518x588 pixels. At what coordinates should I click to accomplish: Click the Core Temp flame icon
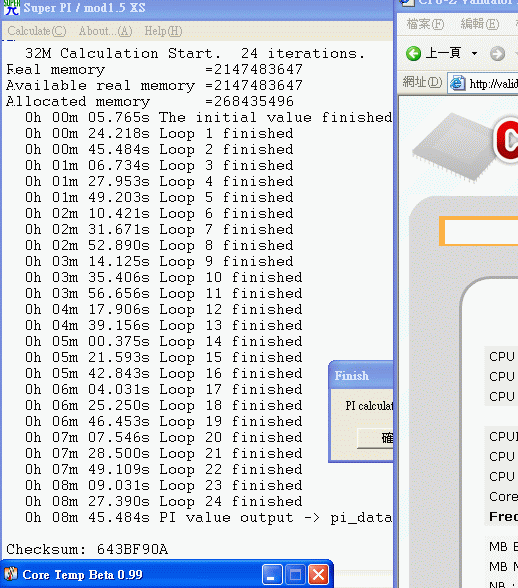(x=11, y=574)
